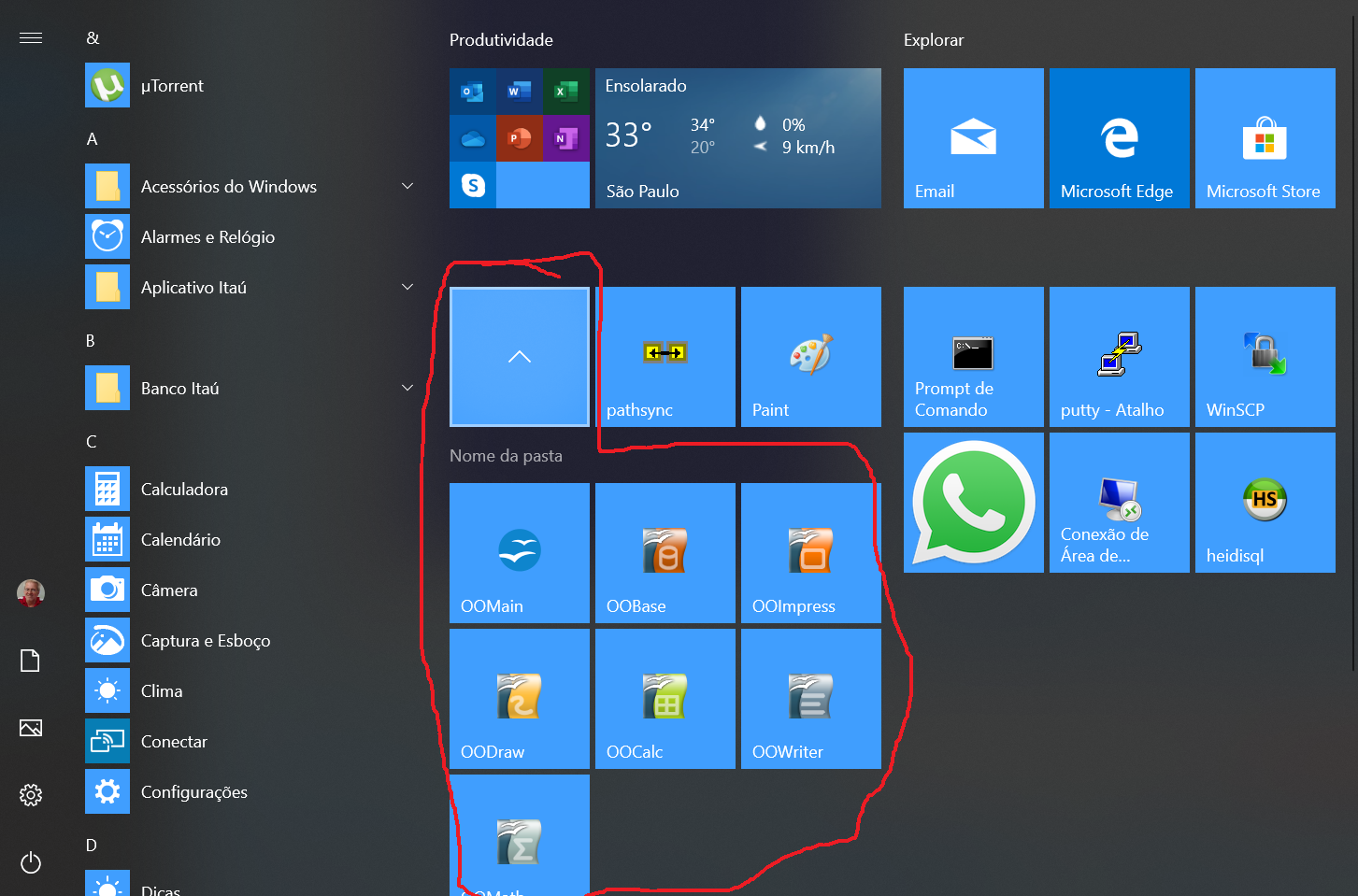Open the putty - Atalho tile
Image resolution: width=1358 pixels, height=896 pixels.
tap(1119, 357)
